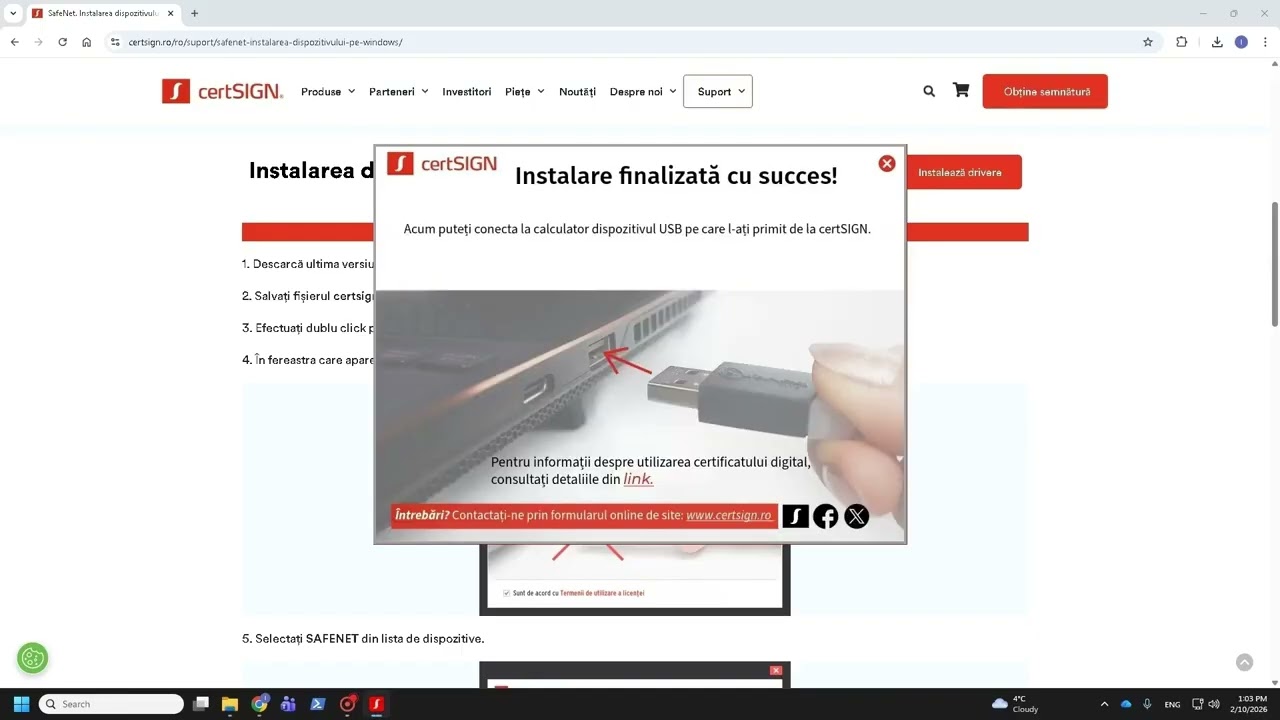
Task: Click the address bar URL field
Action: 630,42
